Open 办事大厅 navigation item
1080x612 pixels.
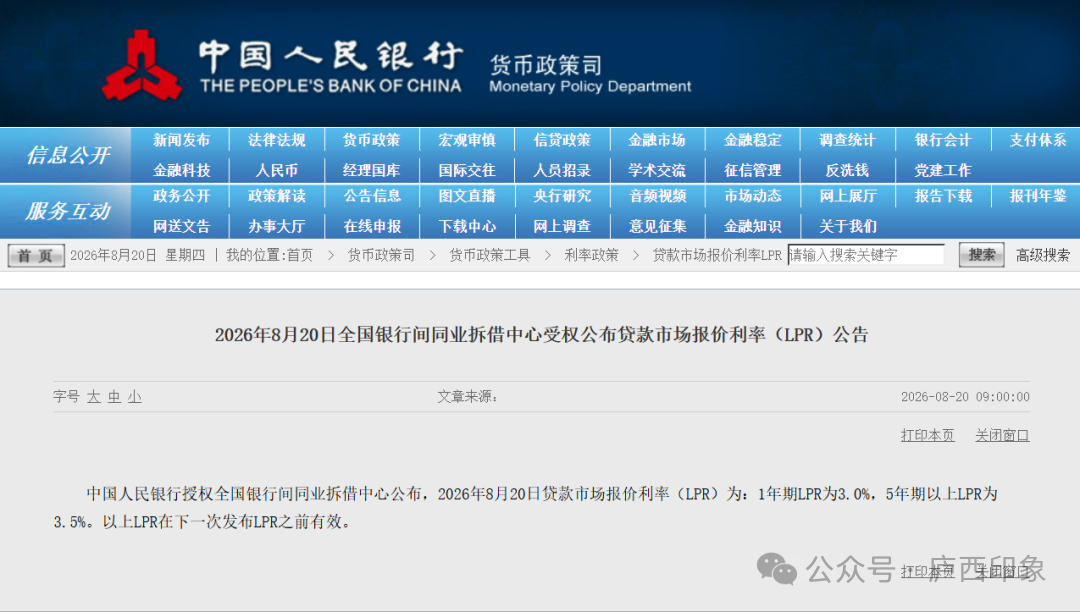click(x=276, y=226)
